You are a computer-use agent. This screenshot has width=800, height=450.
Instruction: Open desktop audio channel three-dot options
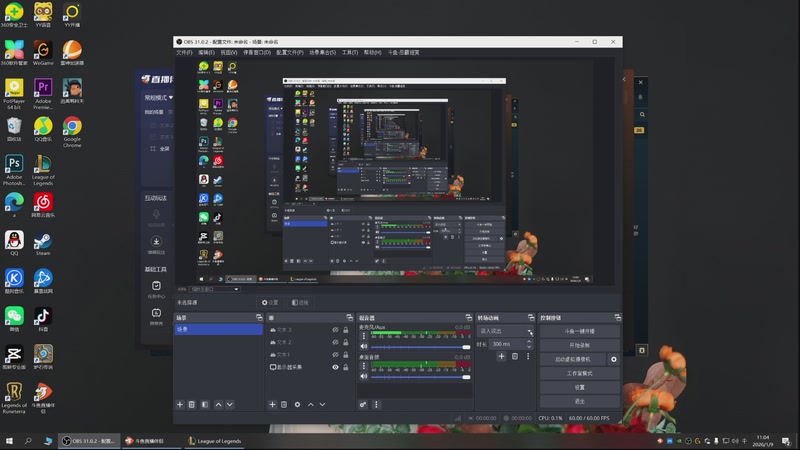click(364, 366)
